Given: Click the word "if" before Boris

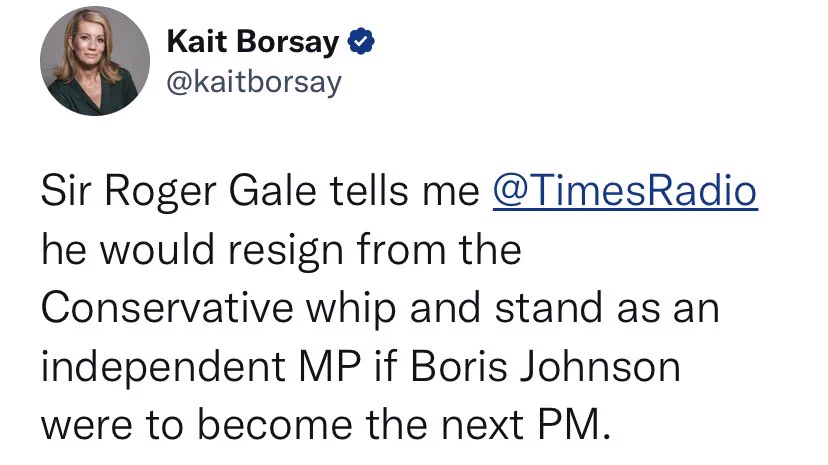Looking at the screenshot, I should tap(385, 366).
